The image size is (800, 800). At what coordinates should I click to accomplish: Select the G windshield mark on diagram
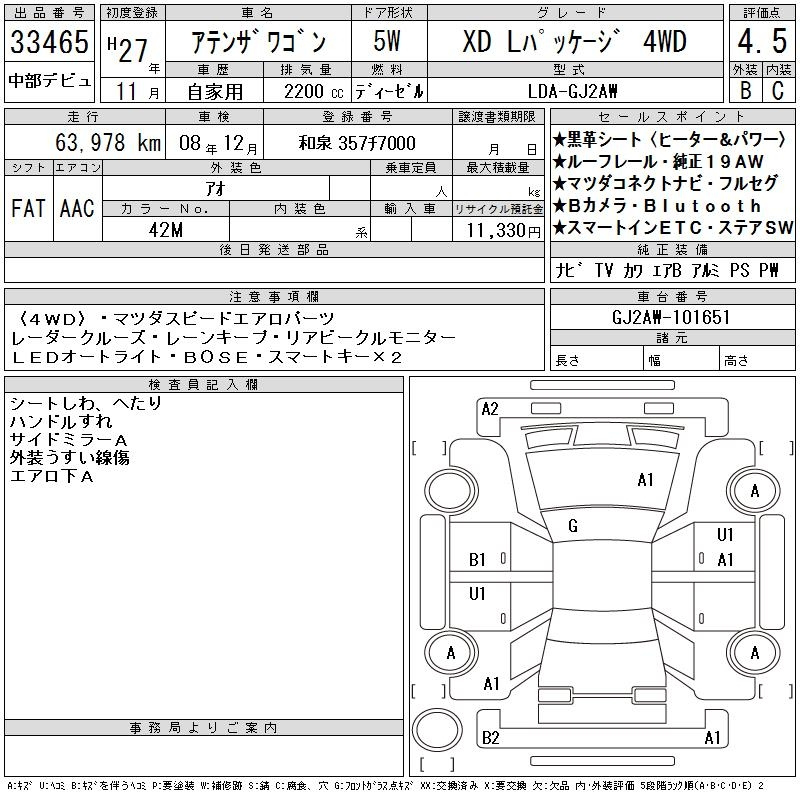point(573,526)
